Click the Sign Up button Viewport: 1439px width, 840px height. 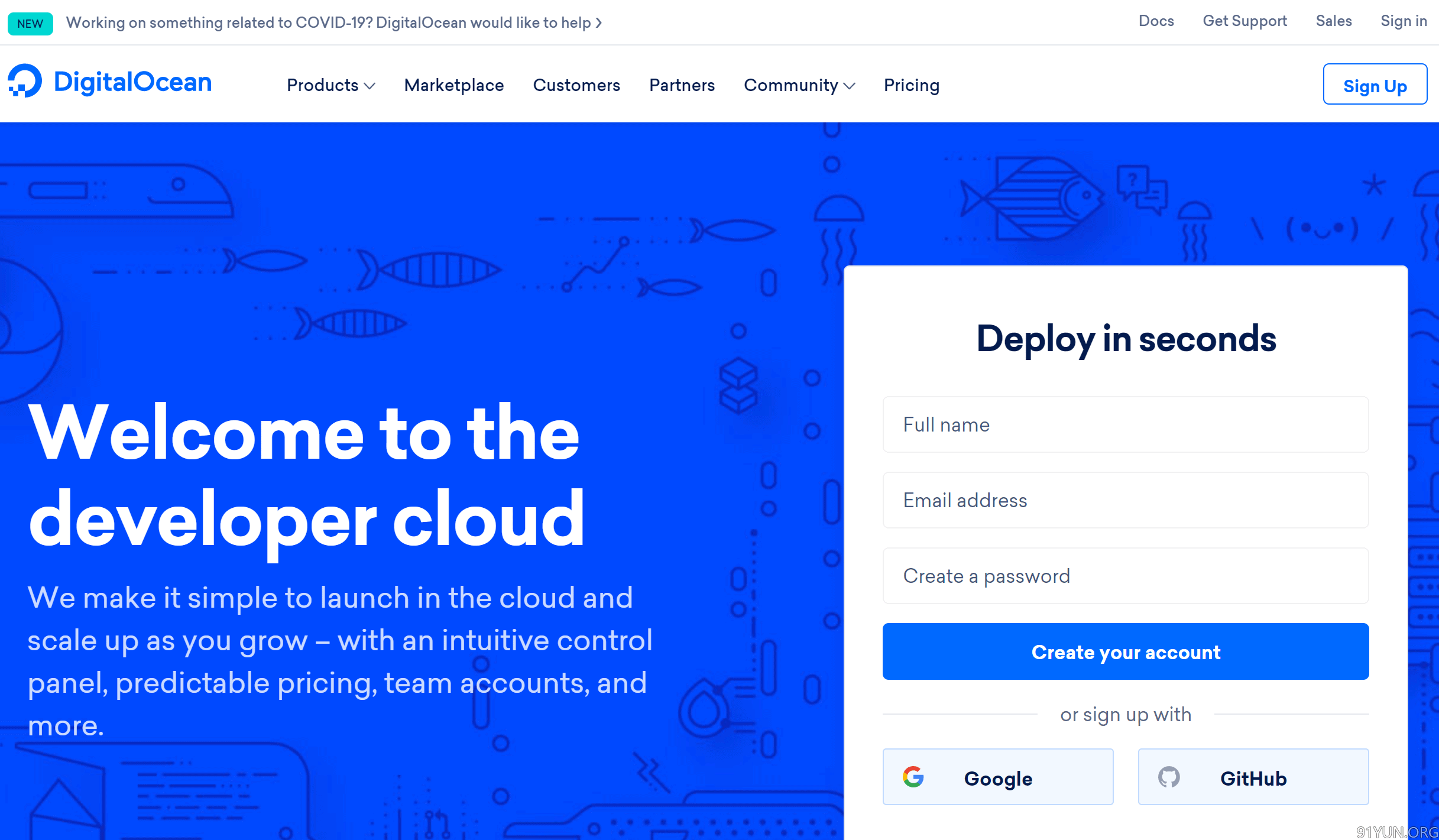click(1375, 84)
